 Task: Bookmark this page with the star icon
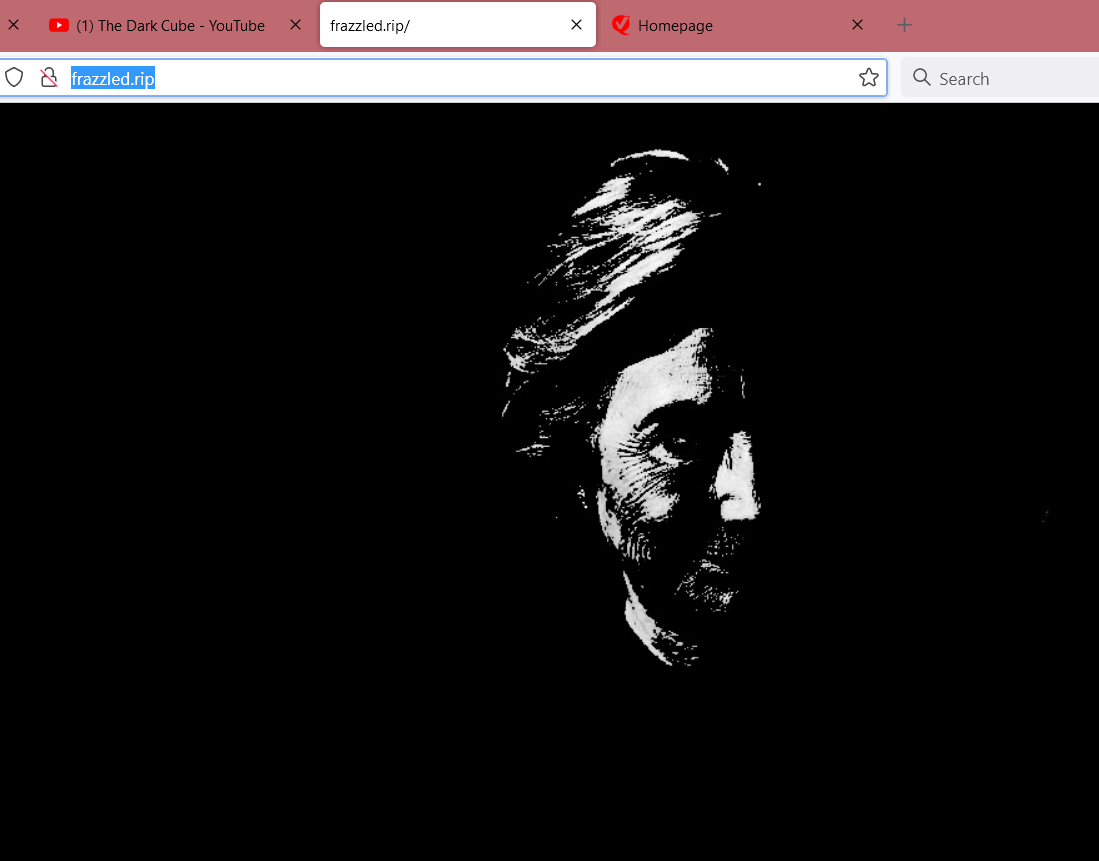(868, 78)
